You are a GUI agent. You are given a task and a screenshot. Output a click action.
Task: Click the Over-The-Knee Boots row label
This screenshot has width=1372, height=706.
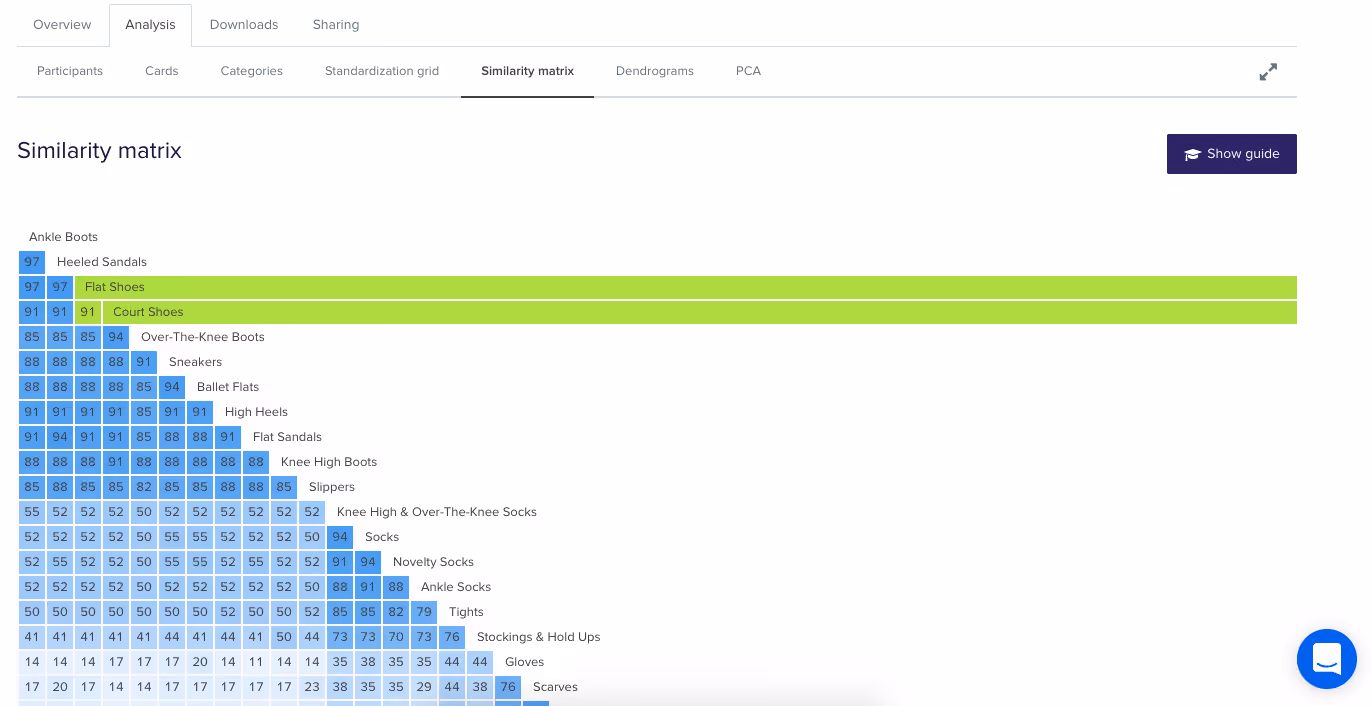pyautogui.click(x=203, y=337)
